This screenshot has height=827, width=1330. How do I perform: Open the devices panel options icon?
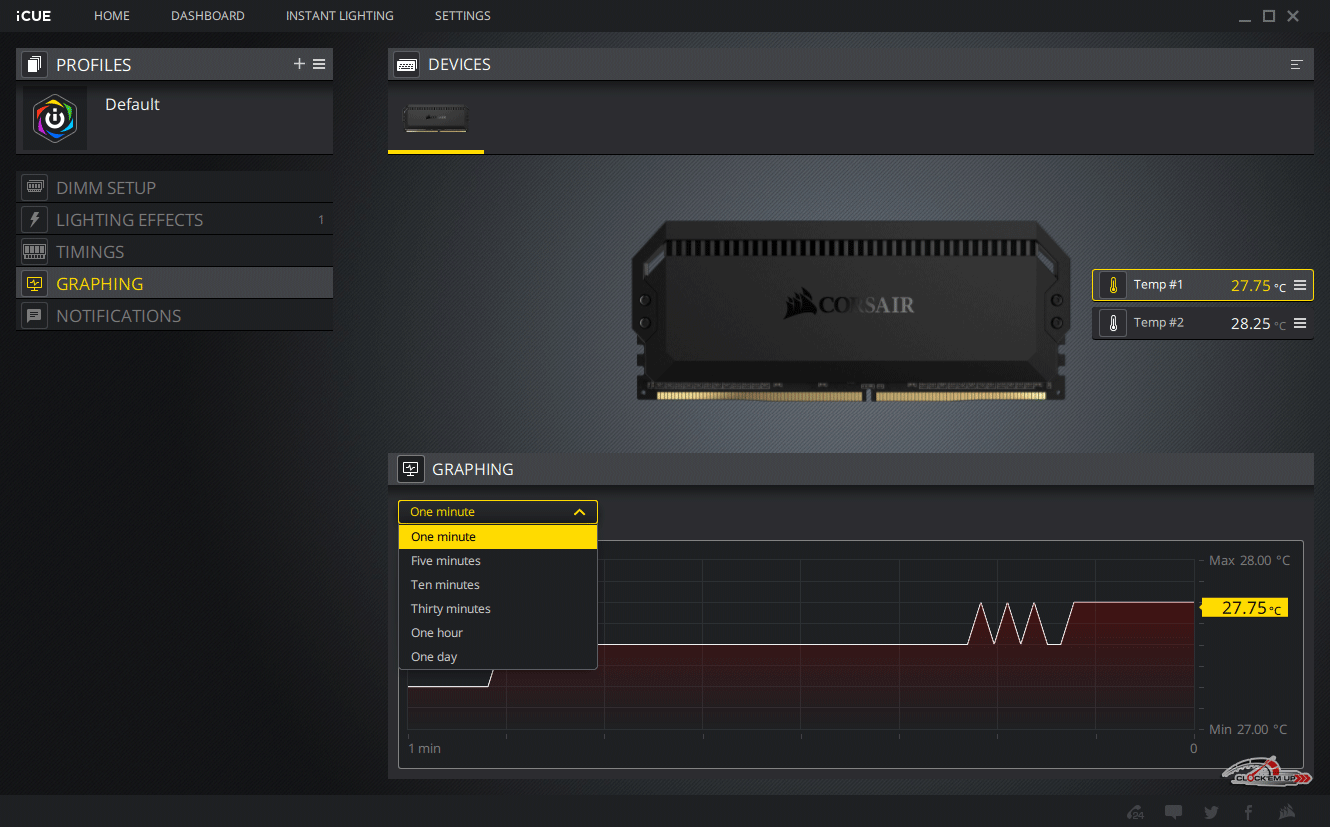[1297, 64]
